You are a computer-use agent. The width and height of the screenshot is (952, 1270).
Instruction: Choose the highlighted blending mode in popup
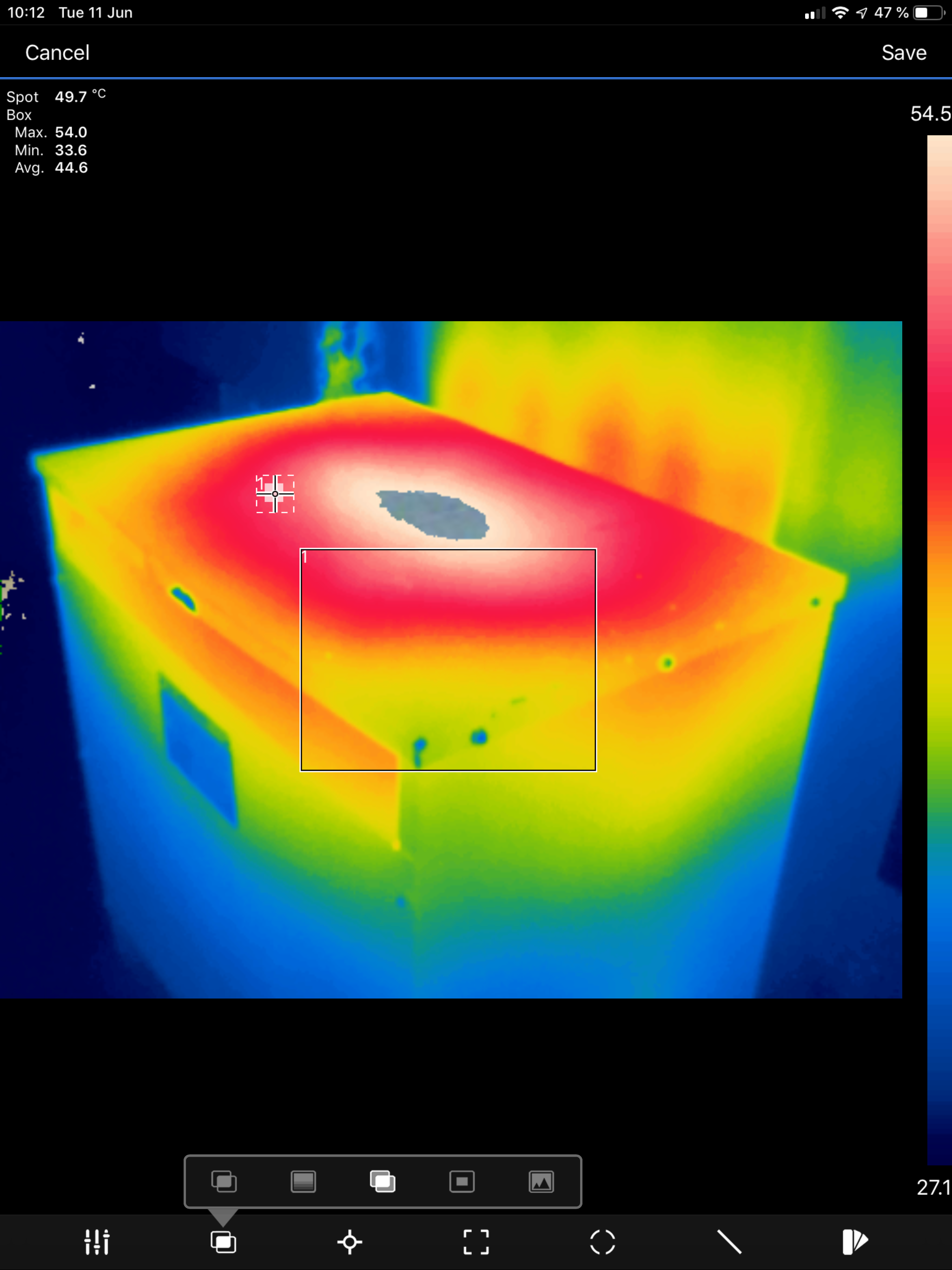pyautogui.click(x=383, y=1182)
